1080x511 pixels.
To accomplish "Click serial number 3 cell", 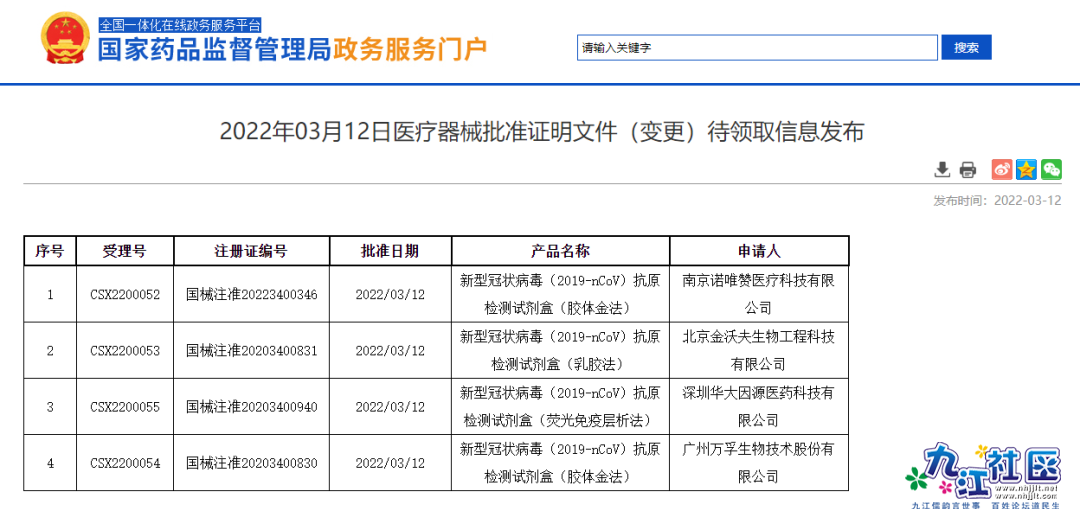I will pos(50,406).
